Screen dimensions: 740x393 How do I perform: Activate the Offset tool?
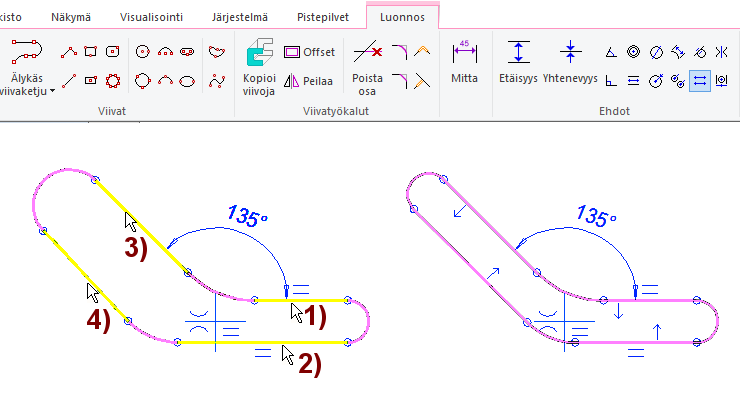(310, 52)
